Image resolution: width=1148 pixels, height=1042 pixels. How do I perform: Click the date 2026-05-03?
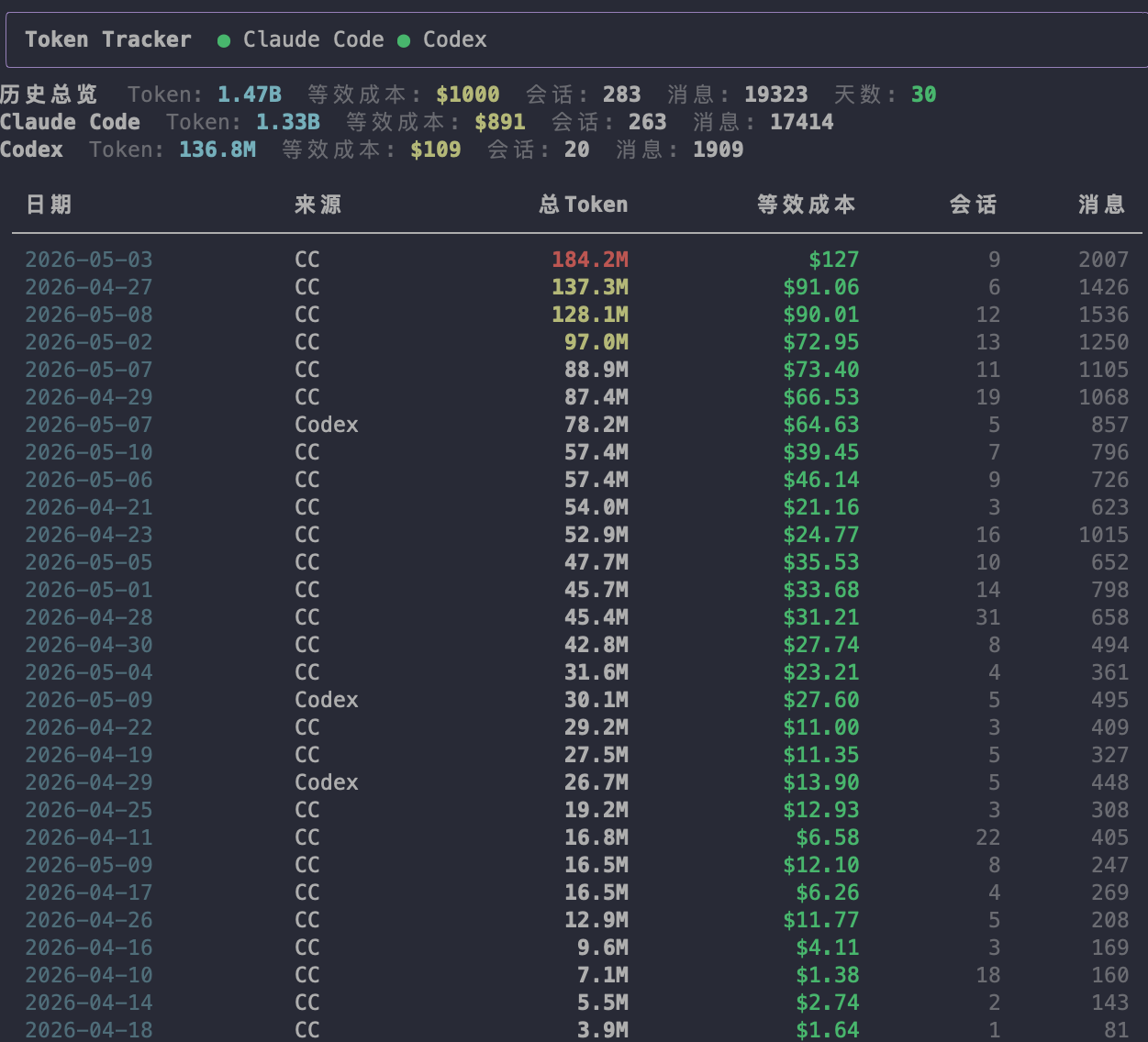[x=89, y=260]
